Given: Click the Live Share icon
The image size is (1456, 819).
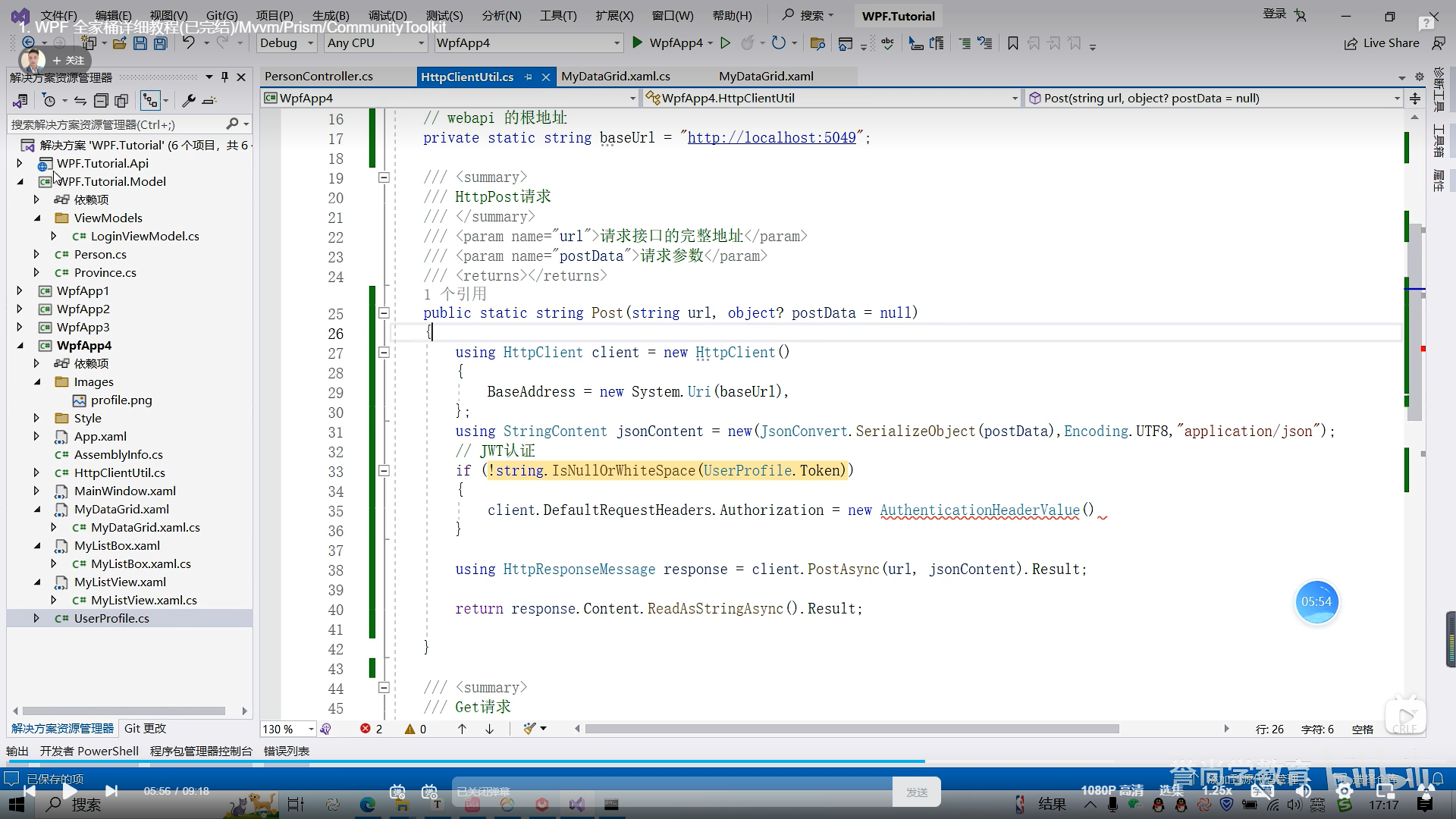Looking at the screenshot, I should click(x=1351, y=43).
